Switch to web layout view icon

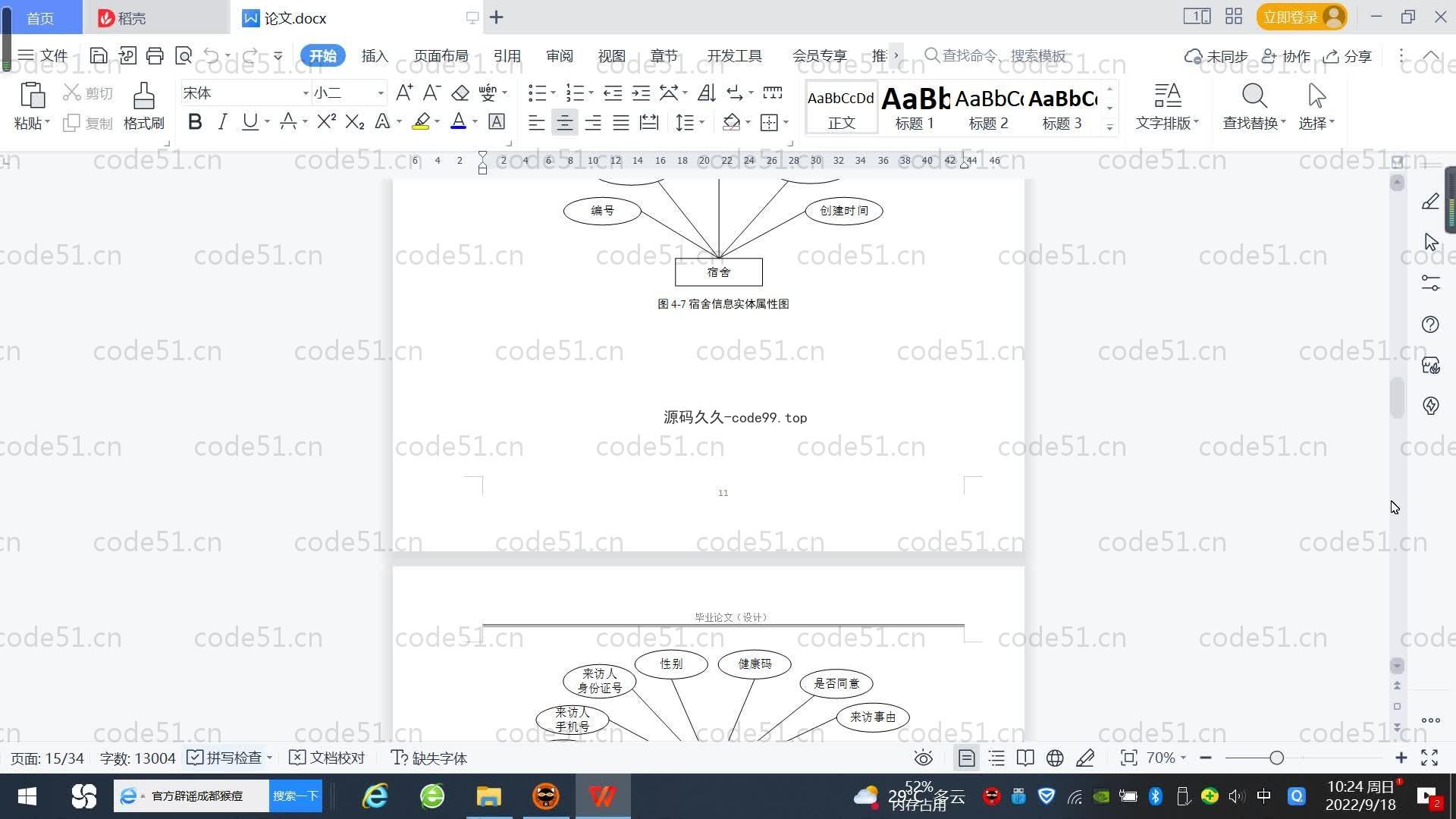tap(1055, 758)
